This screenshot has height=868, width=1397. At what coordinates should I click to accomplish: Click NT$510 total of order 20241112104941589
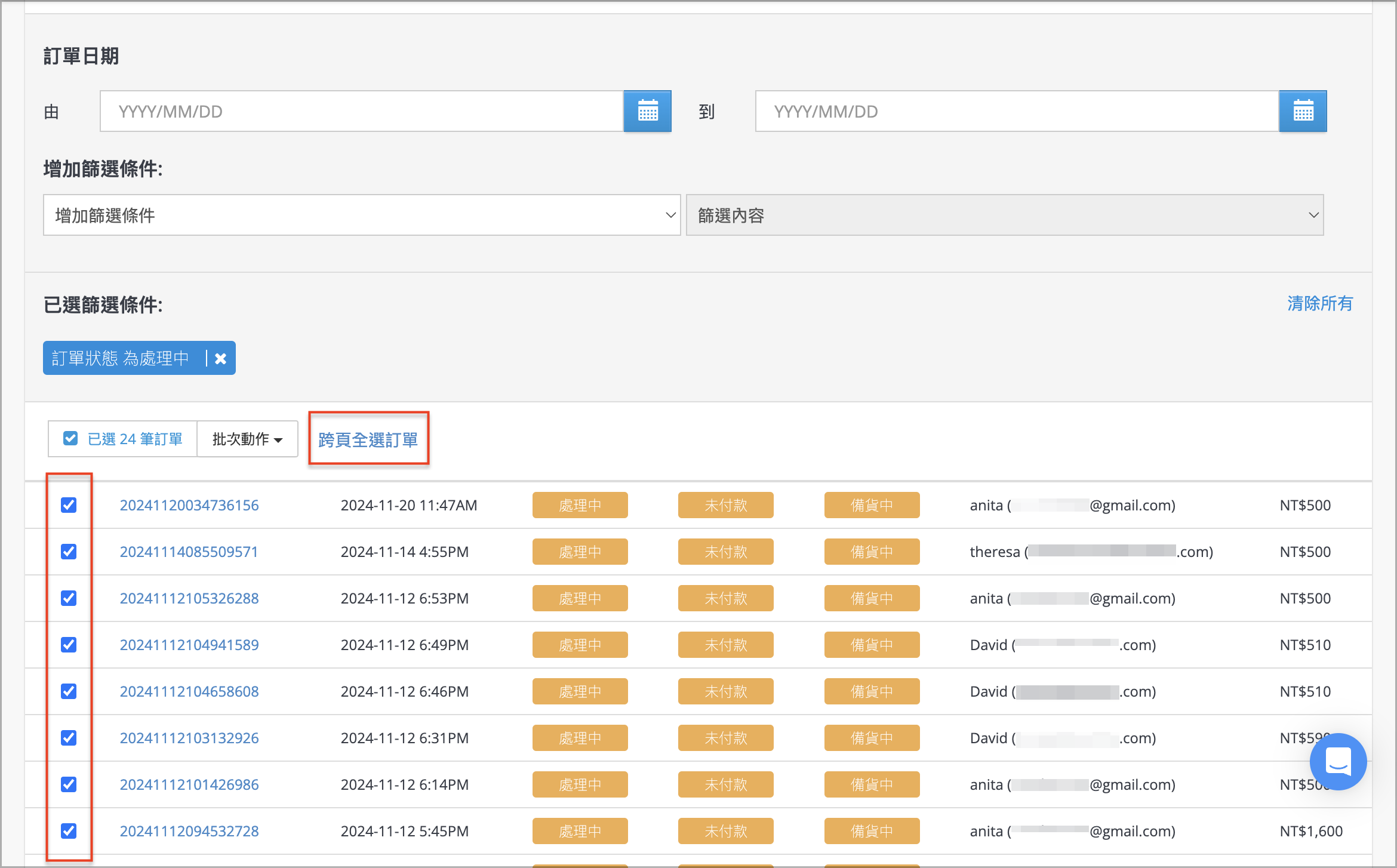1305,645
